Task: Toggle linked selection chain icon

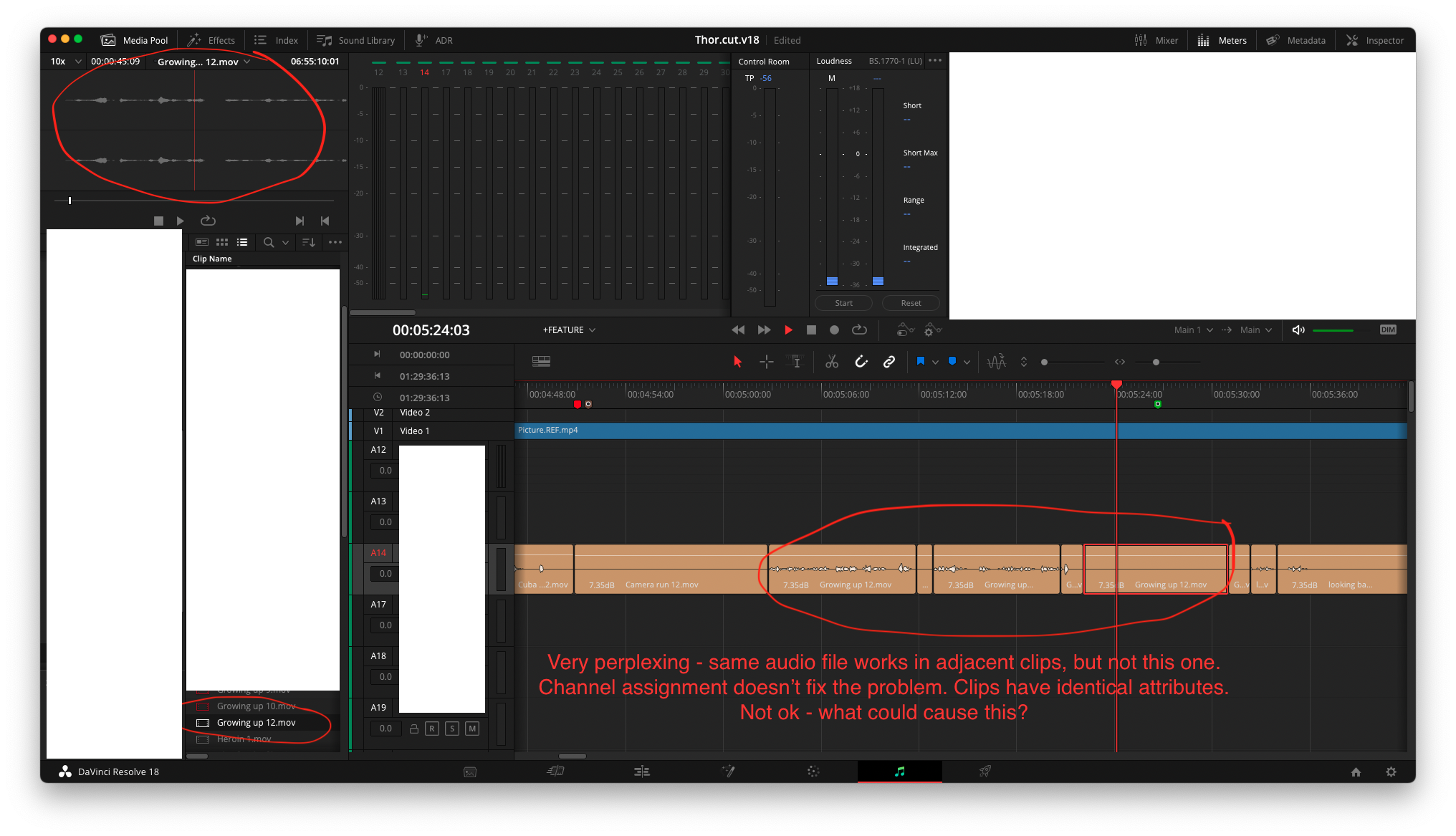Action: [889, 362]
